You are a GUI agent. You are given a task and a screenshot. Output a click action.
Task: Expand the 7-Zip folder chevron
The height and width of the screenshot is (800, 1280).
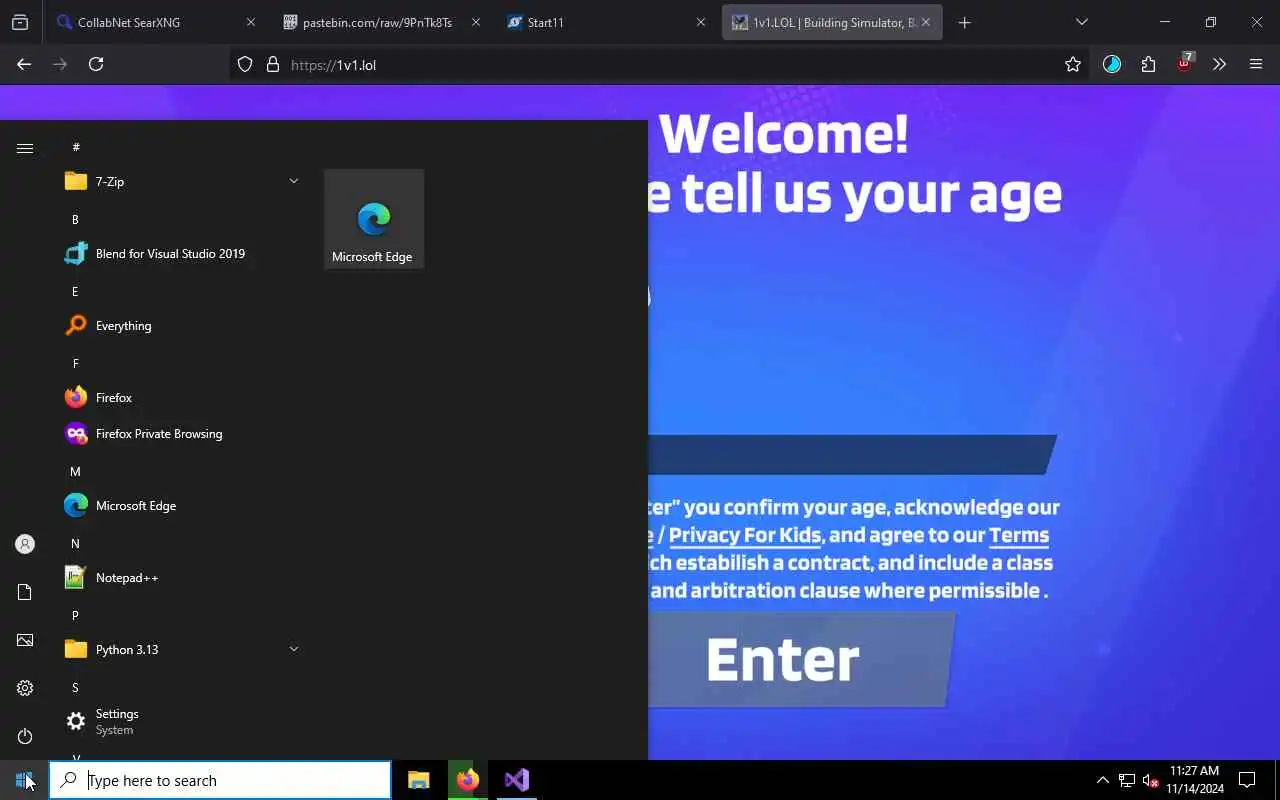294,181
